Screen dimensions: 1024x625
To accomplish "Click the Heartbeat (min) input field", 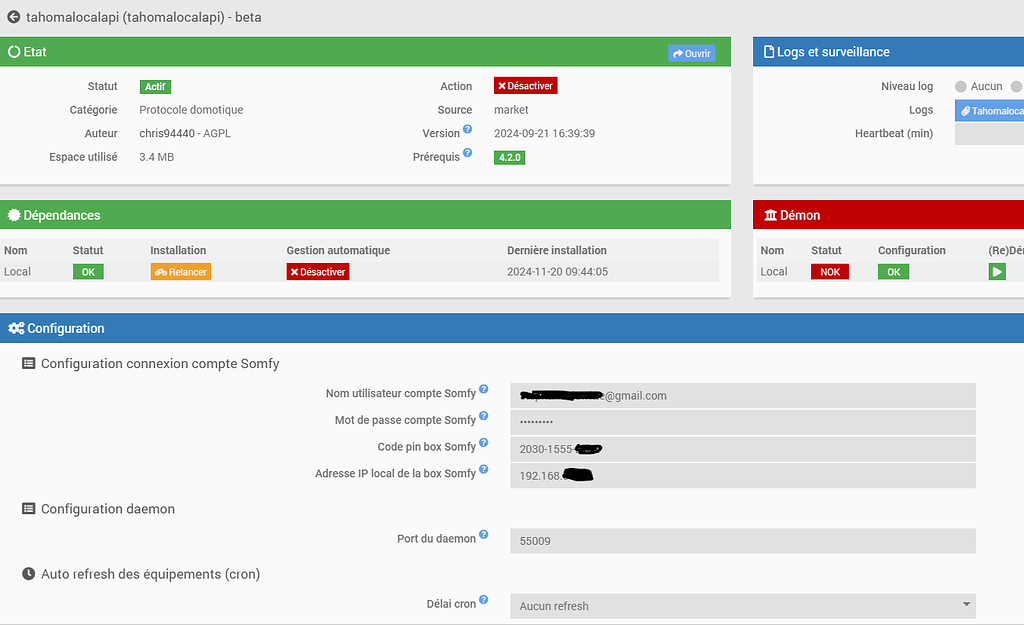I will [988, 133].
